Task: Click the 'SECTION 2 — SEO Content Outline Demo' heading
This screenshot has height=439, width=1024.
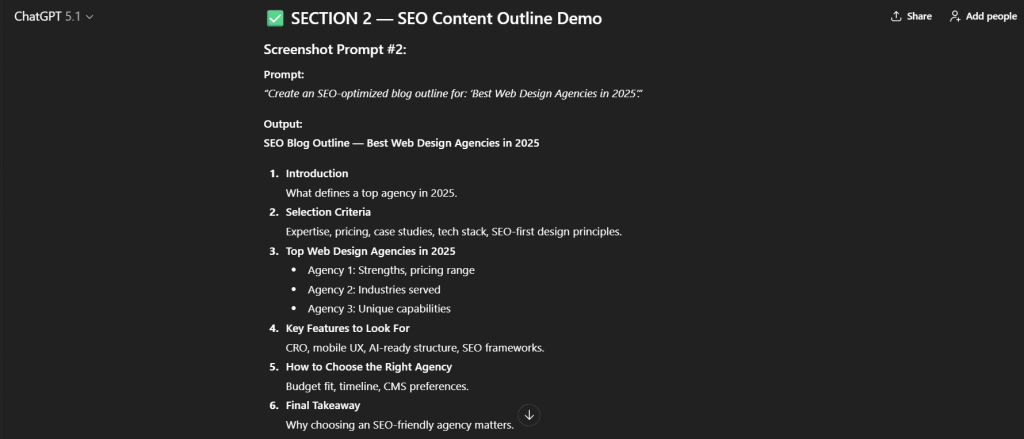Action: click(x=446, y=18)
